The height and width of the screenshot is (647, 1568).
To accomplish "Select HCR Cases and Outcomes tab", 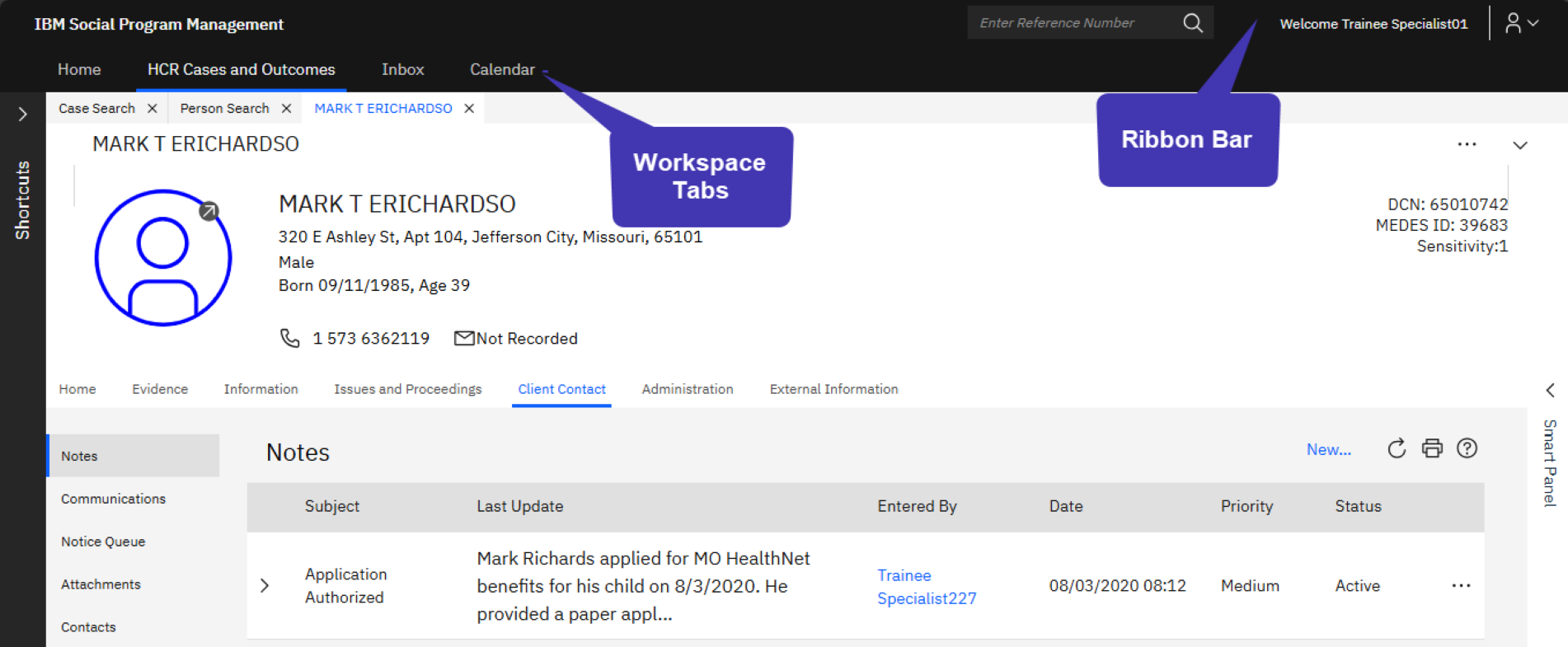I will pos(241,69).
